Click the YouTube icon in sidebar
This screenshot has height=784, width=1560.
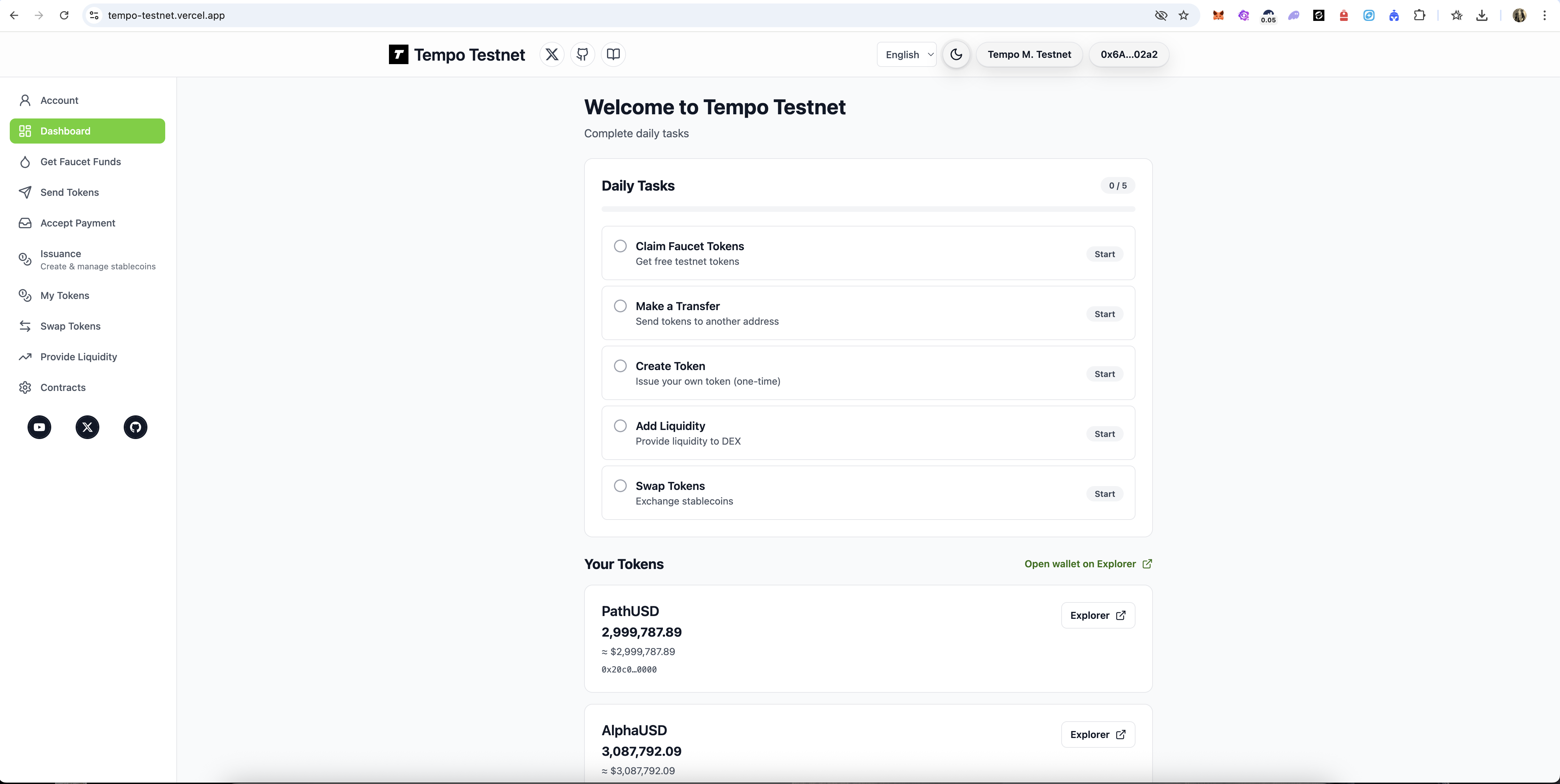pyautogui.click(x=39, y=428)
